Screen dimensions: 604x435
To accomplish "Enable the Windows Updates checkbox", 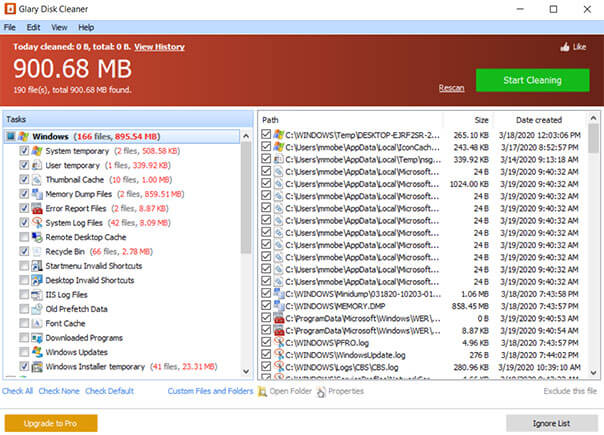I will 24,352.
